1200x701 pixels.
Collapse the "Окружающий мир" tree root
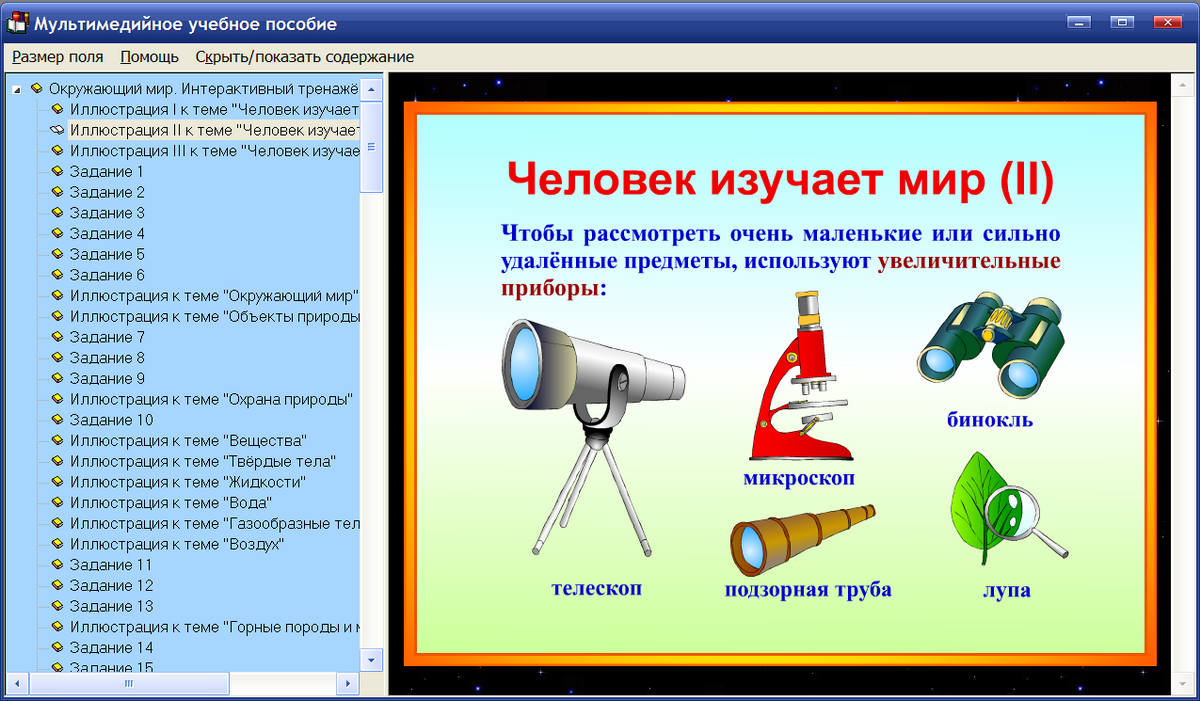click(x=16, y=88)
